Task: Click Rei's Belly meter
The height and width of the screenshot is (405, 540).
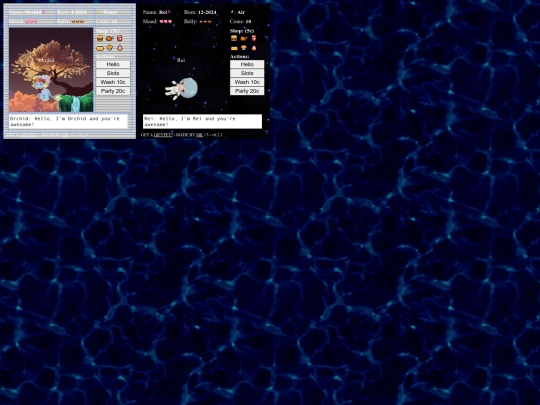Action: 206,21
